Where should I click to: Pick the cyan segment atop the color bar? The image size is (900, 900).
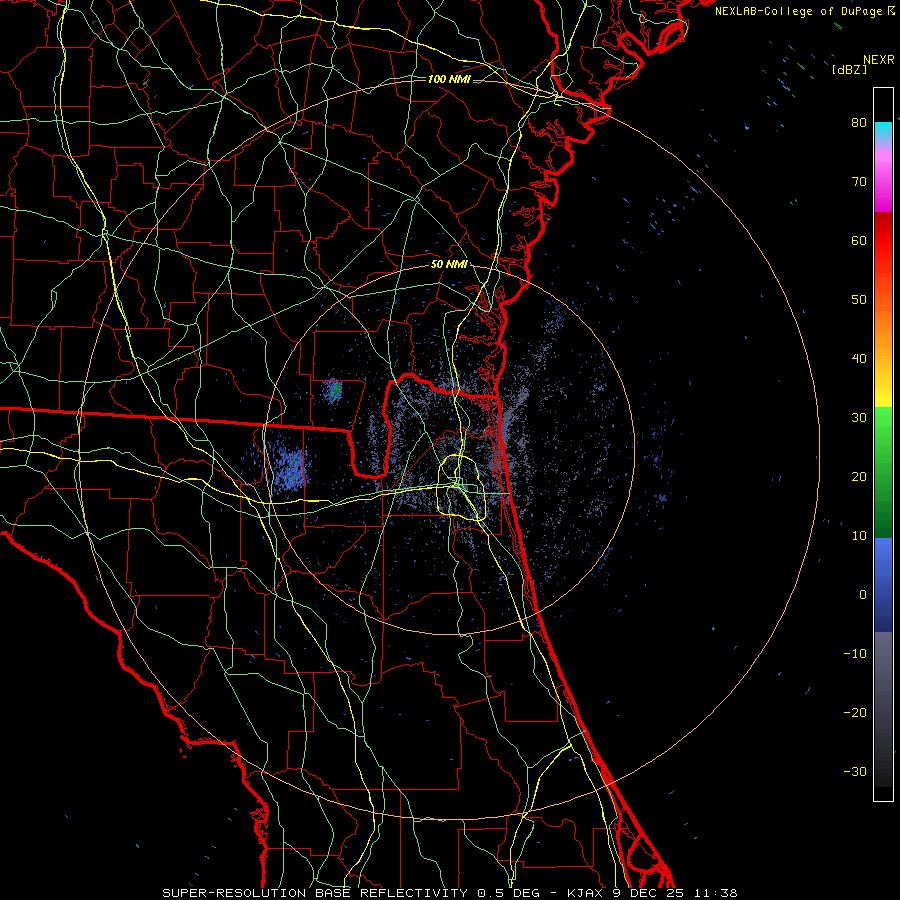click(x=883, y=133)
